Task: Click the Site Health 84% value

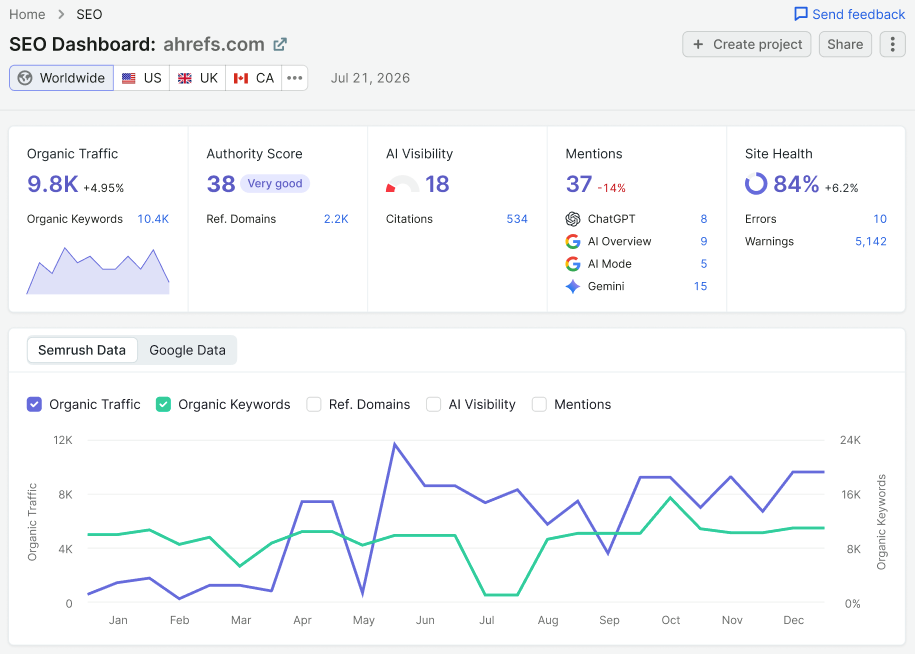Action: pyautogui.click(x=796, y=184)
